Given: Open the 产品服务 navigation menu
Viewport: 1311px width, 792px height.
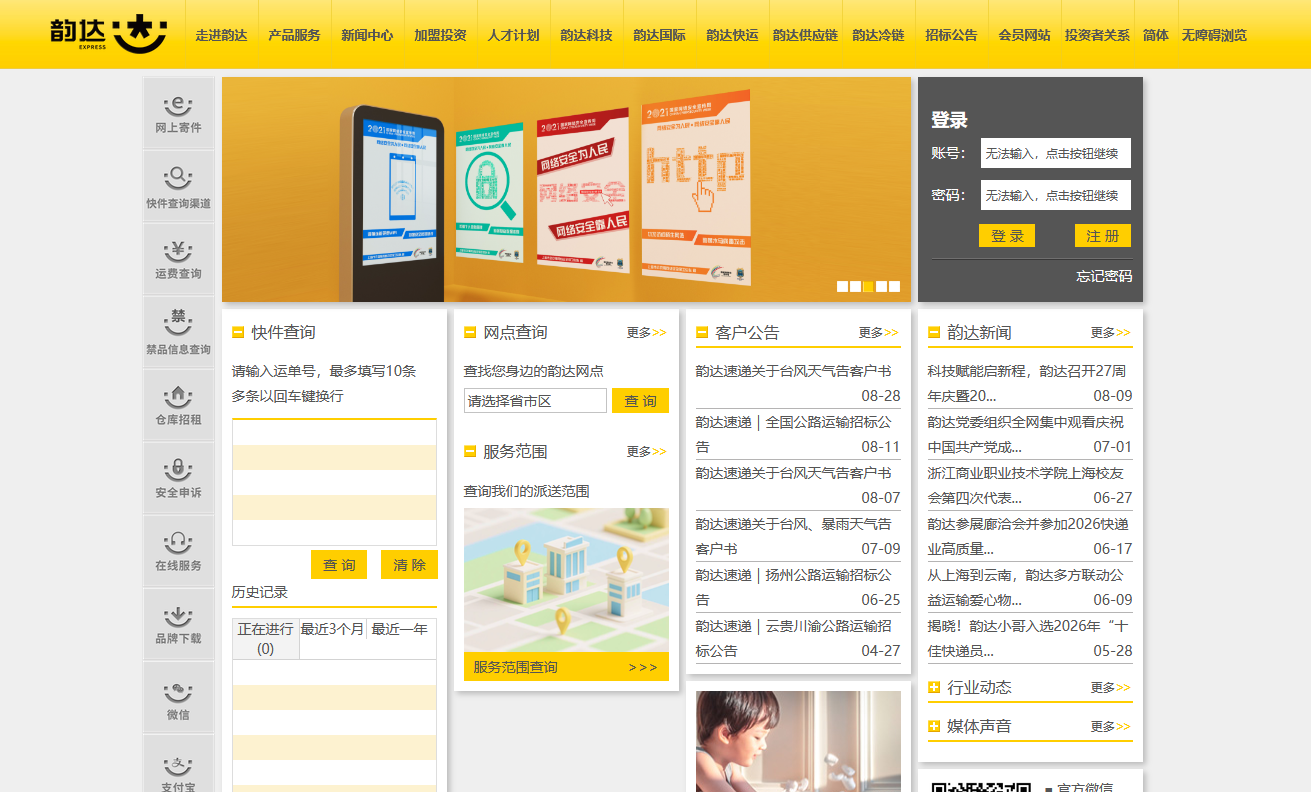Looking at the screenshot, I should point(294,35).
